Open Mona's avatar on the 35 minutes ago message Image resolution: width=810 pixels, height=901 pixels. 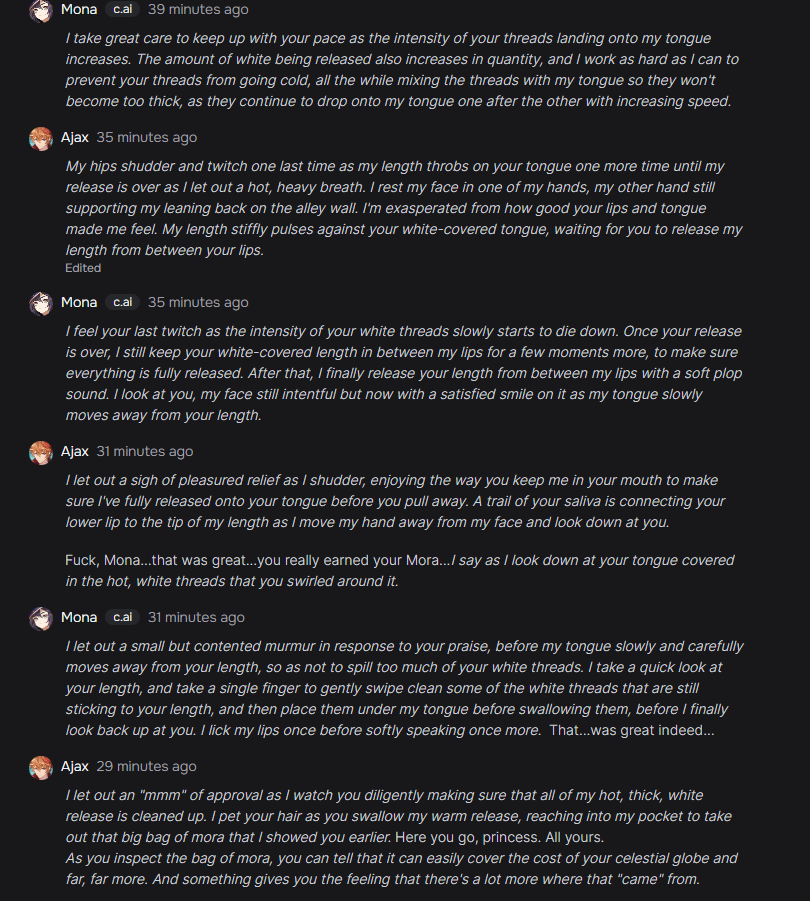coord(41,303)
